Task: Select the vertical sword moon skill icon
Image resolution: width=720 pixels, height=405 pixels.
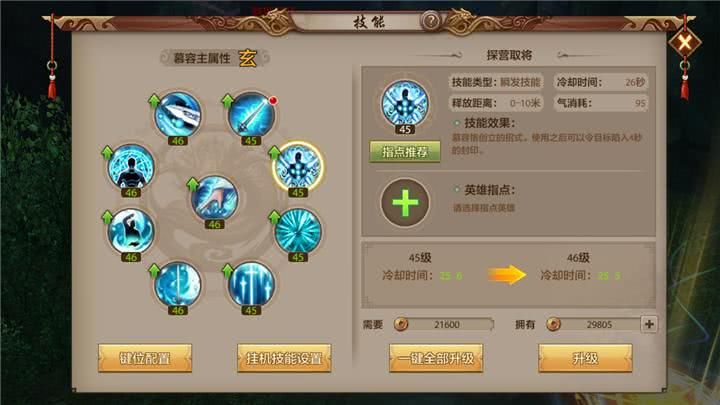Action: pyautogui.click(x=177, y=285)
